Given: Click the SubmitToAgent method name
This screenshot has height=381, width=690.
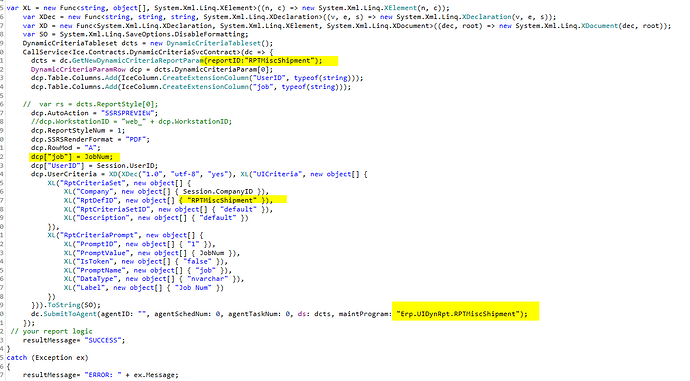Looking at the screenshot, I should (70, 314).
